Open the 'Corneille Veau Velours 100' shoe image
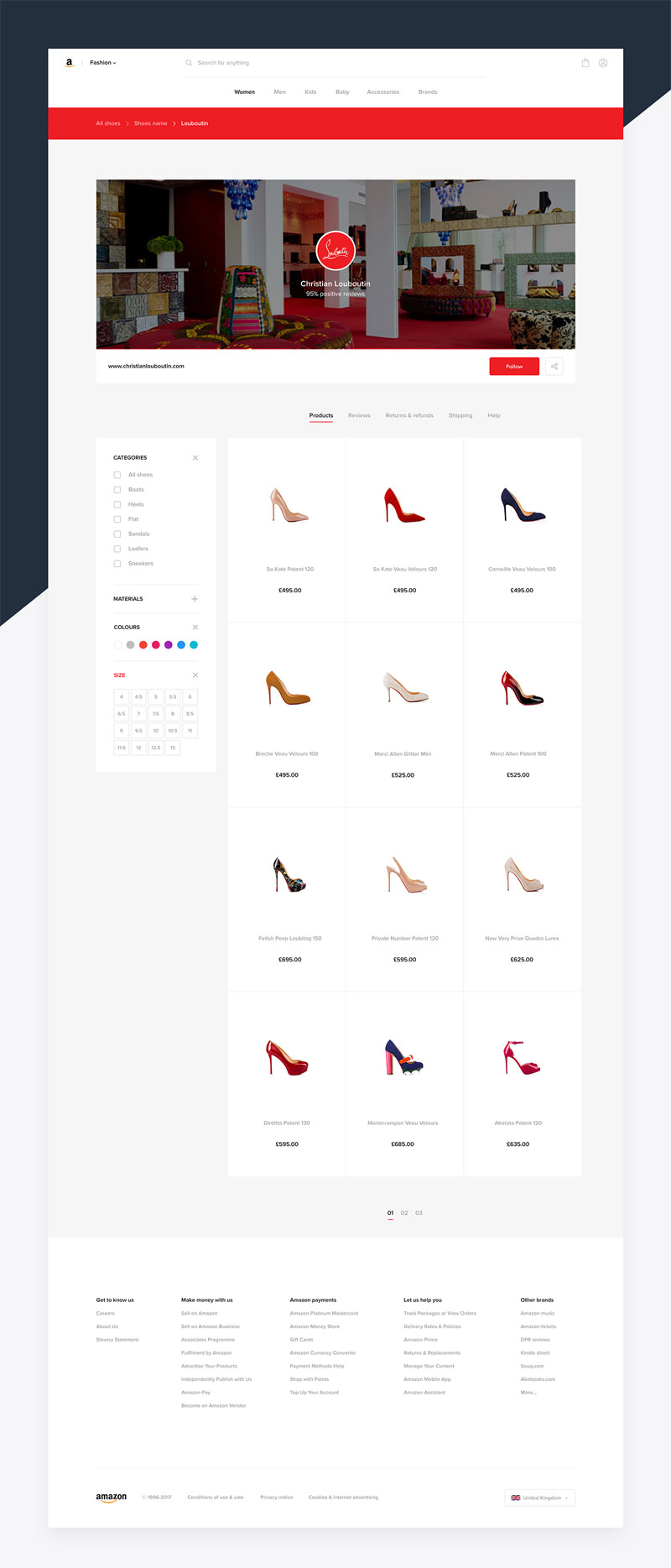Viewport: 671px width, 1568px height. click(523, 505)
